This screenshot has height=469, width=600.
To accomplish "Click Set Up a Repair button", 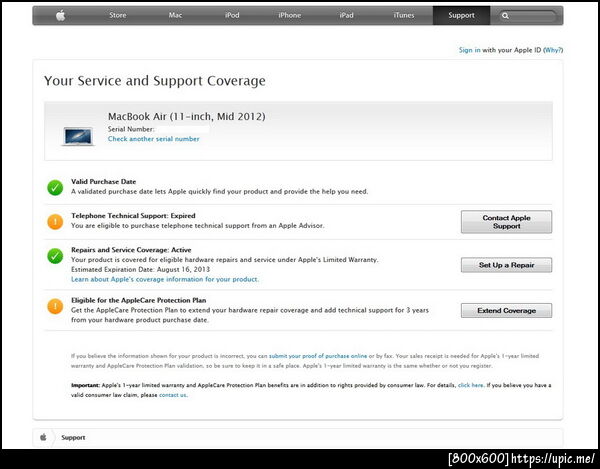I will (506, 265).
